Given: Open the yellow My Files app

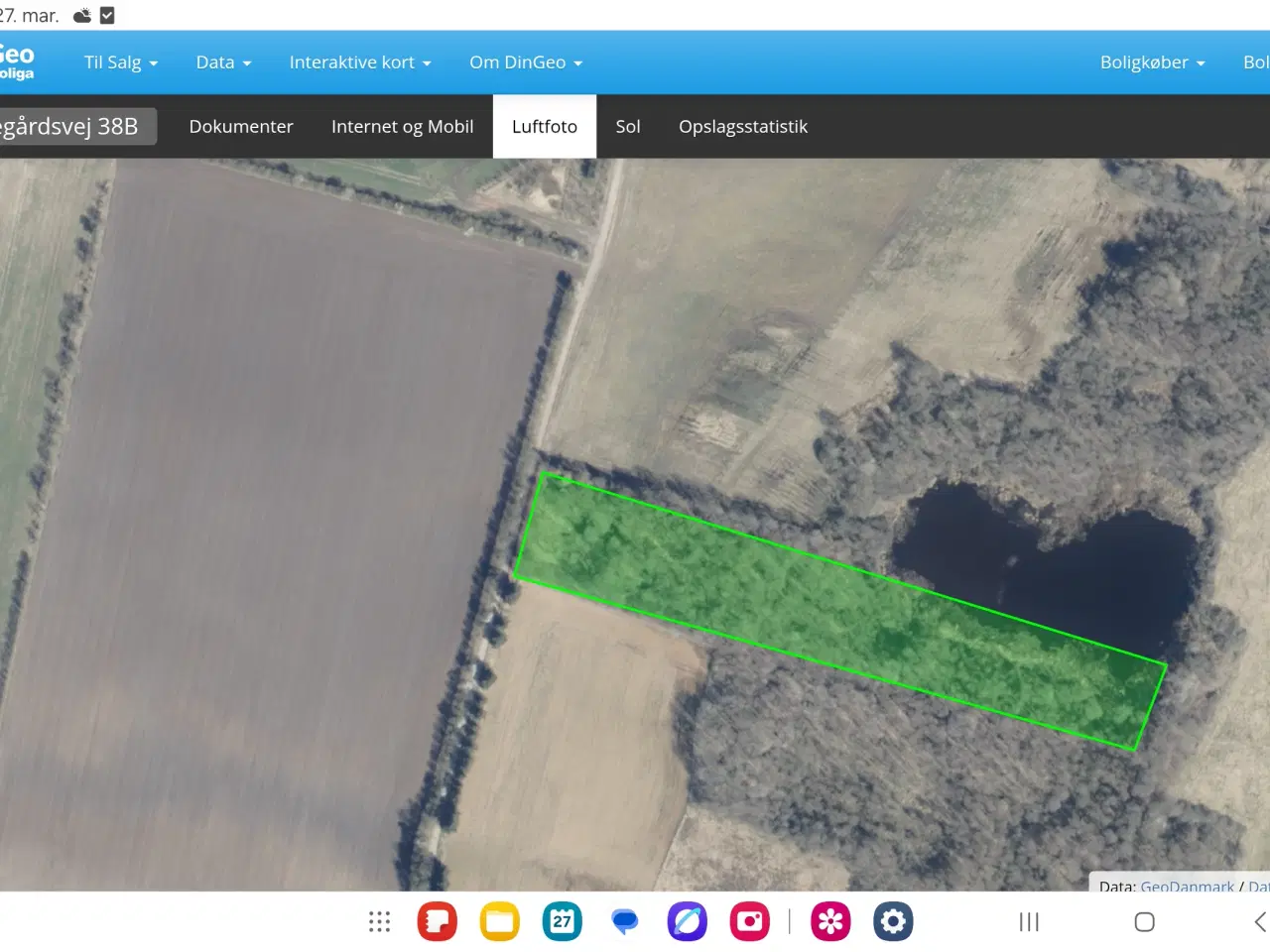Looking at the screenshot, I should [500, 922].
